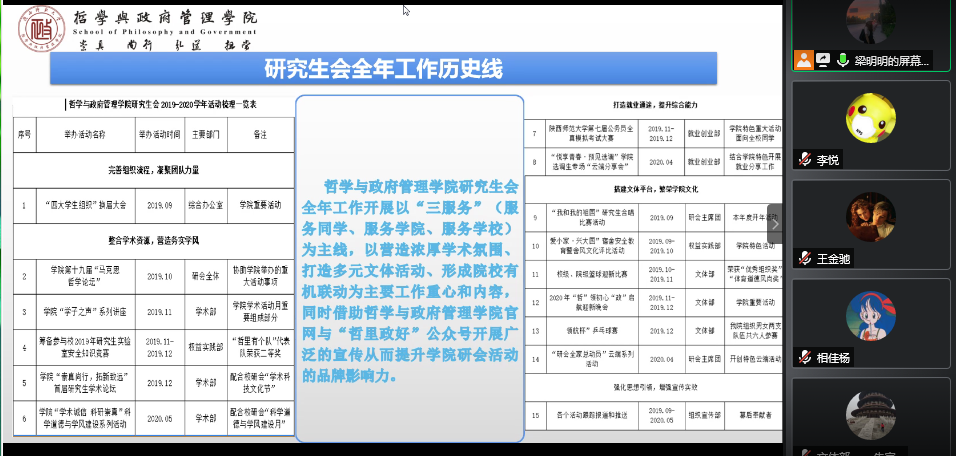Viewport: 956px width, 456px height.
Task: Select the Temple of Heaven avatar tile
Action: click(871, 415)
